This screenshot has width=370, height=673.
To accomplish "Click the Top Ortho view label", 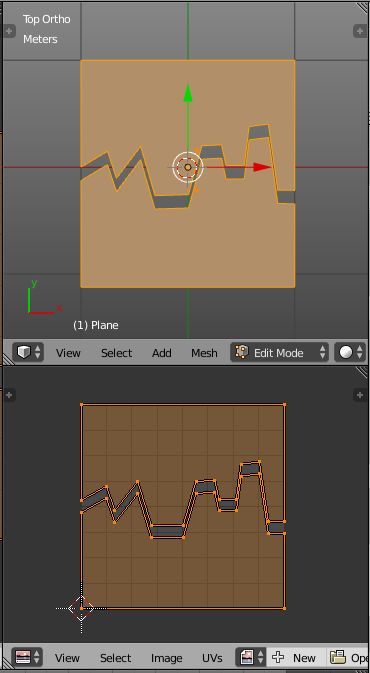I will (x=46, y=19).
